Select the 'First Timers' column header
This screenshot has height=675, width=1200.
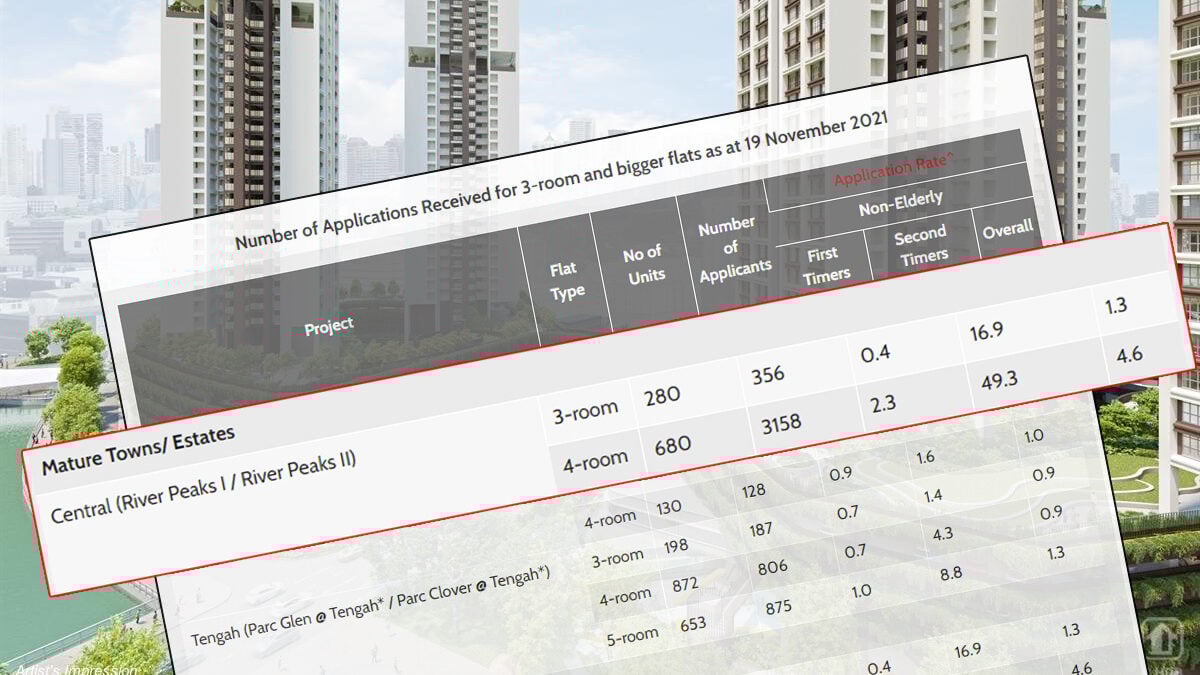pyautogui.click(x=824, y=265)
